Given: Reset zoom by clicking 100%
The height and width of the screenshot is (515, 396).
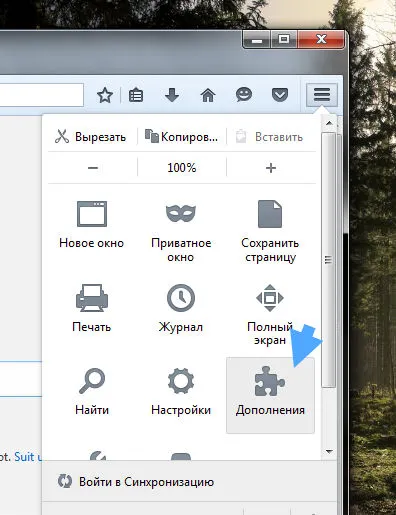Looking at the screenshot, I should [182, 167].
